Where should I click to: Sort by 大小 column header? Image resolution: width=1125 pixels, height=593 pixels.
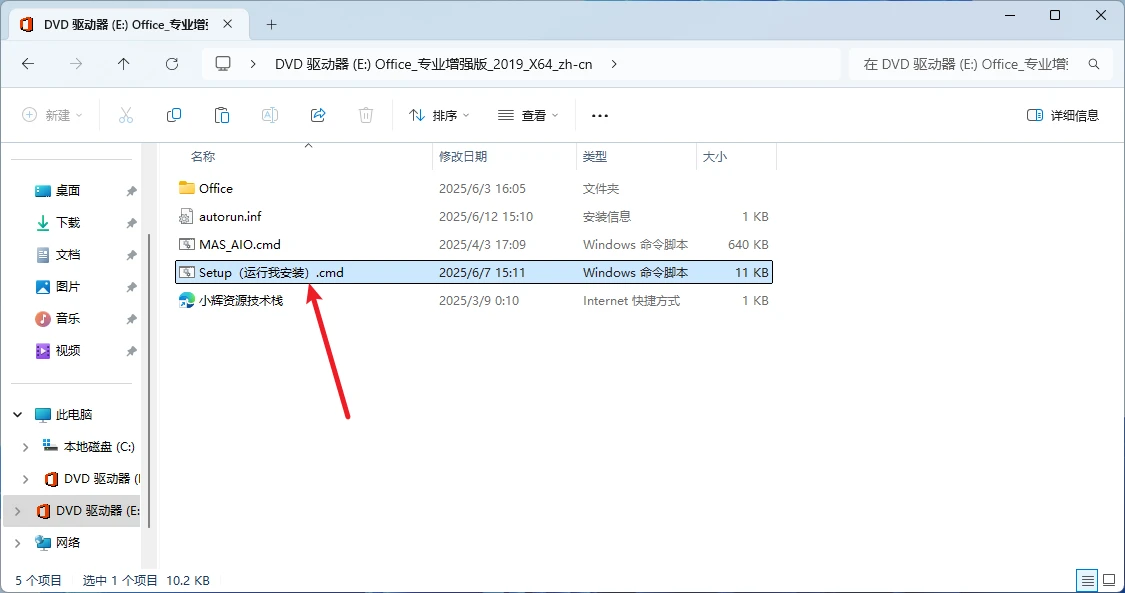click(x=715, y=156)
